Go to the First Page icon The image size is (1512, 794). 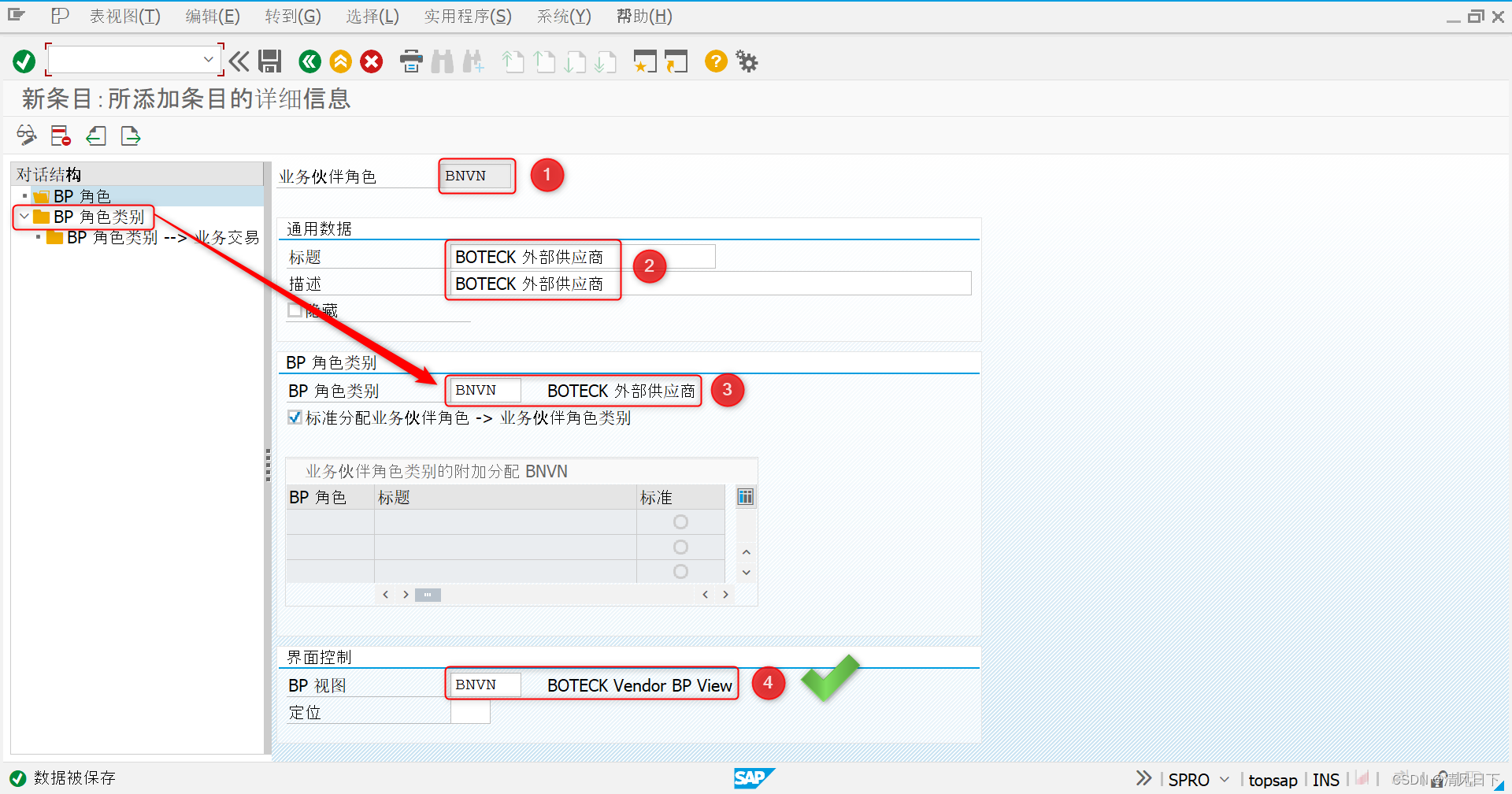[x=513, y=61]
